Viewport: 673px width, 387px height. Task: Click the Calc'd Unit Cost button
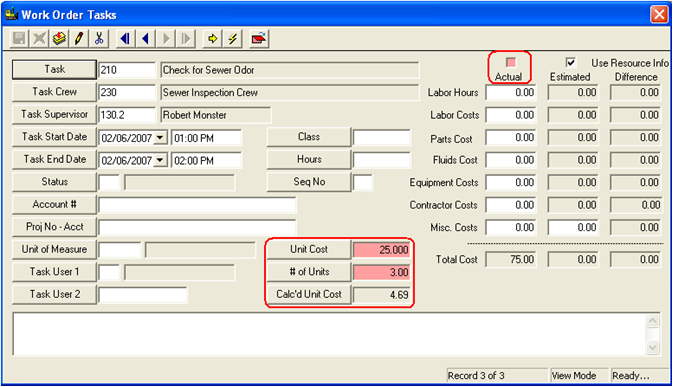click(309, 294)
